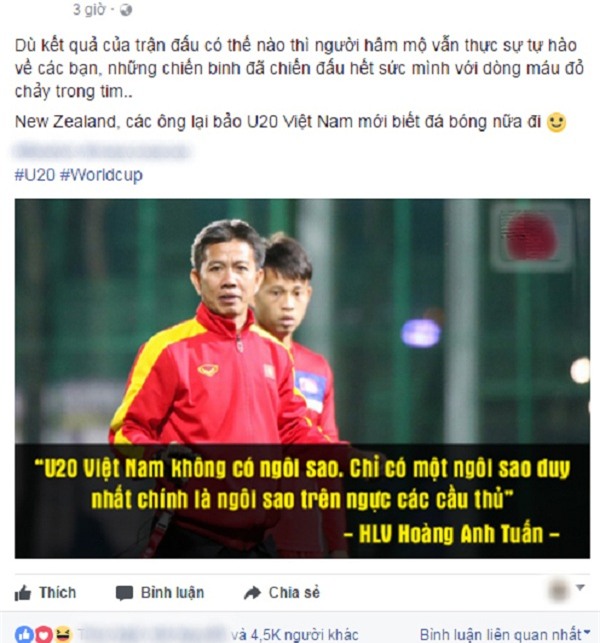The image size is (600, 643).
Task: Open the blurred profile avatar selector
Action: tap(559, 591)
